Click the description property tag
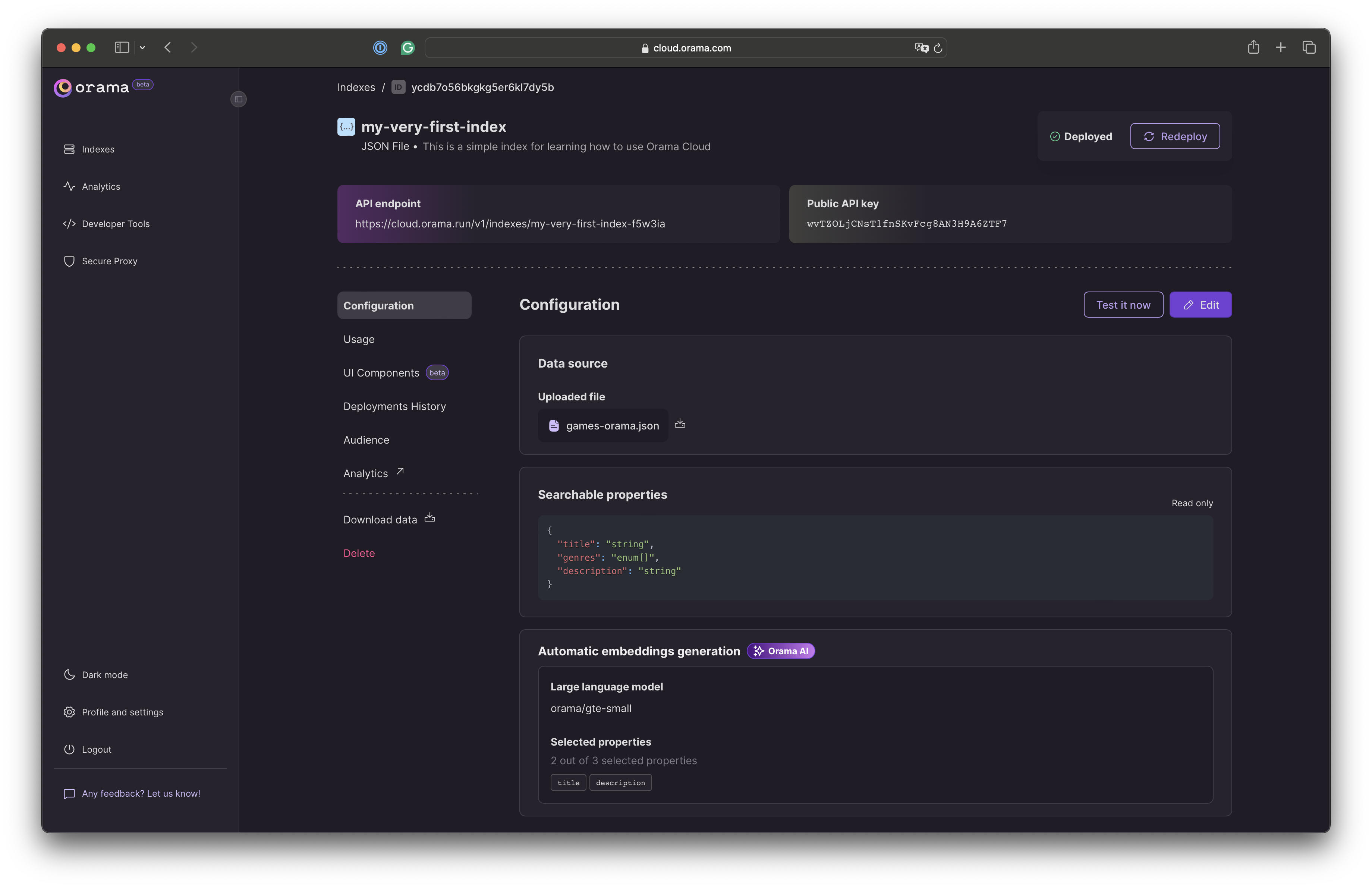 coord(621,782)
